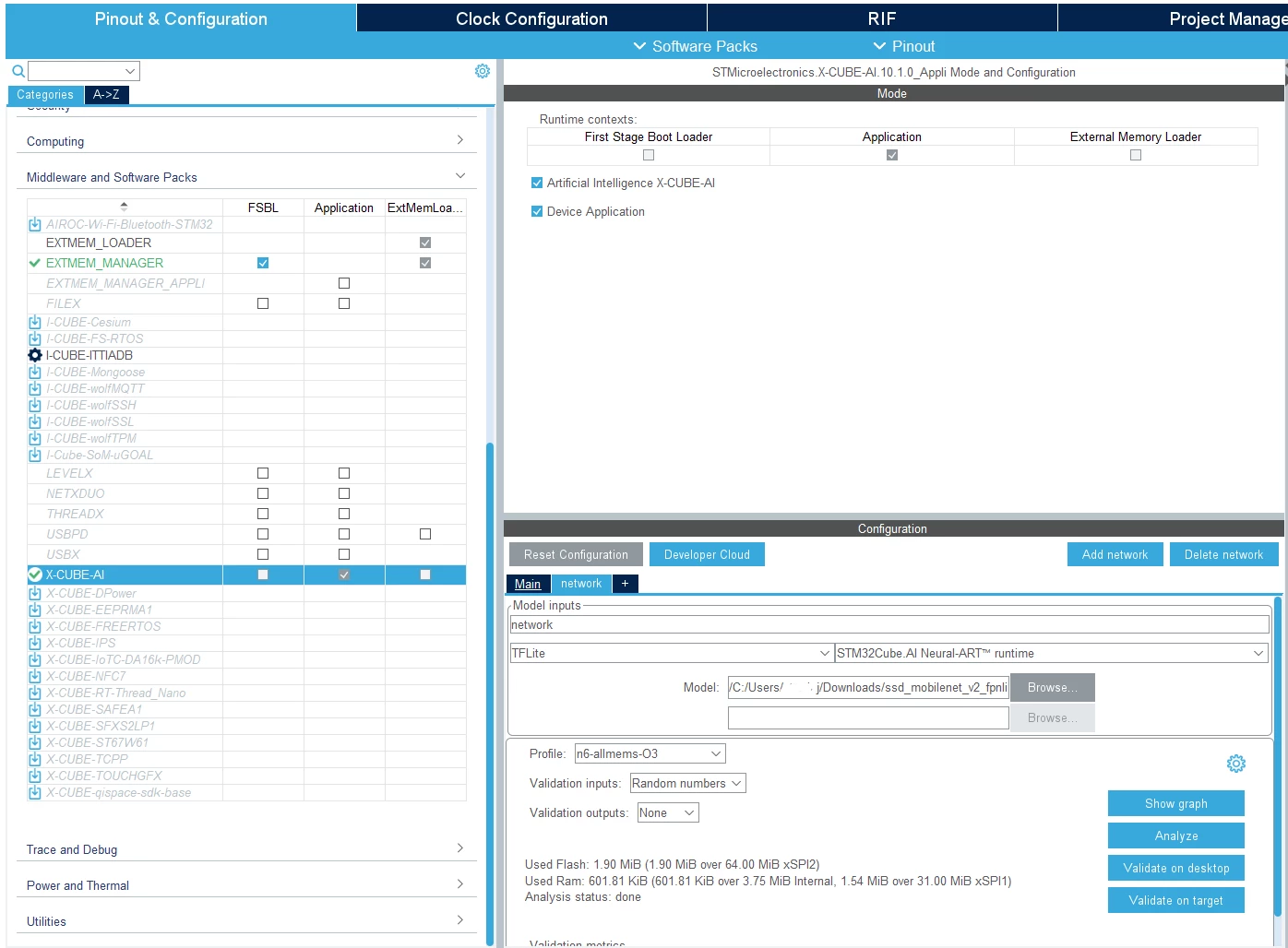Image resolution: width=1288 pixels, height=948 pixels.
Task: Click the Analyze button
Action: [x=1175, y=835]
